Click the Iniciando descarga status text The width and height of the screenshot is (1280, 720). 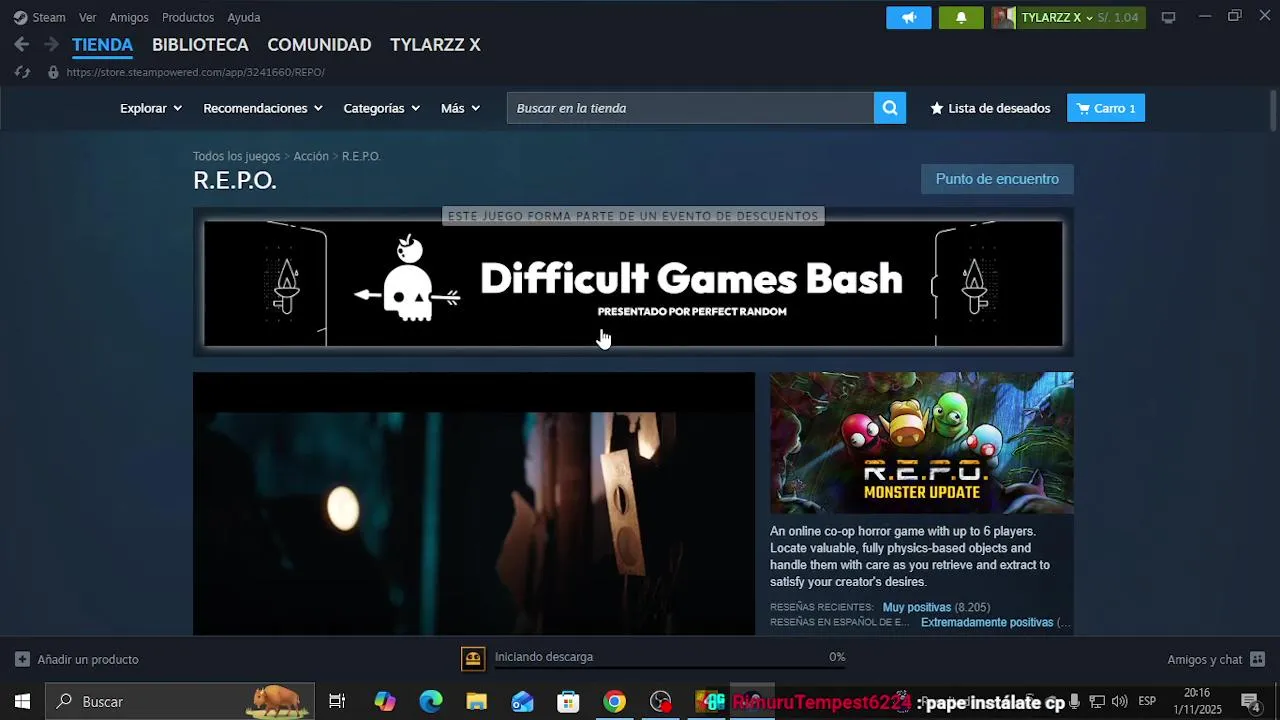(544, 657)
